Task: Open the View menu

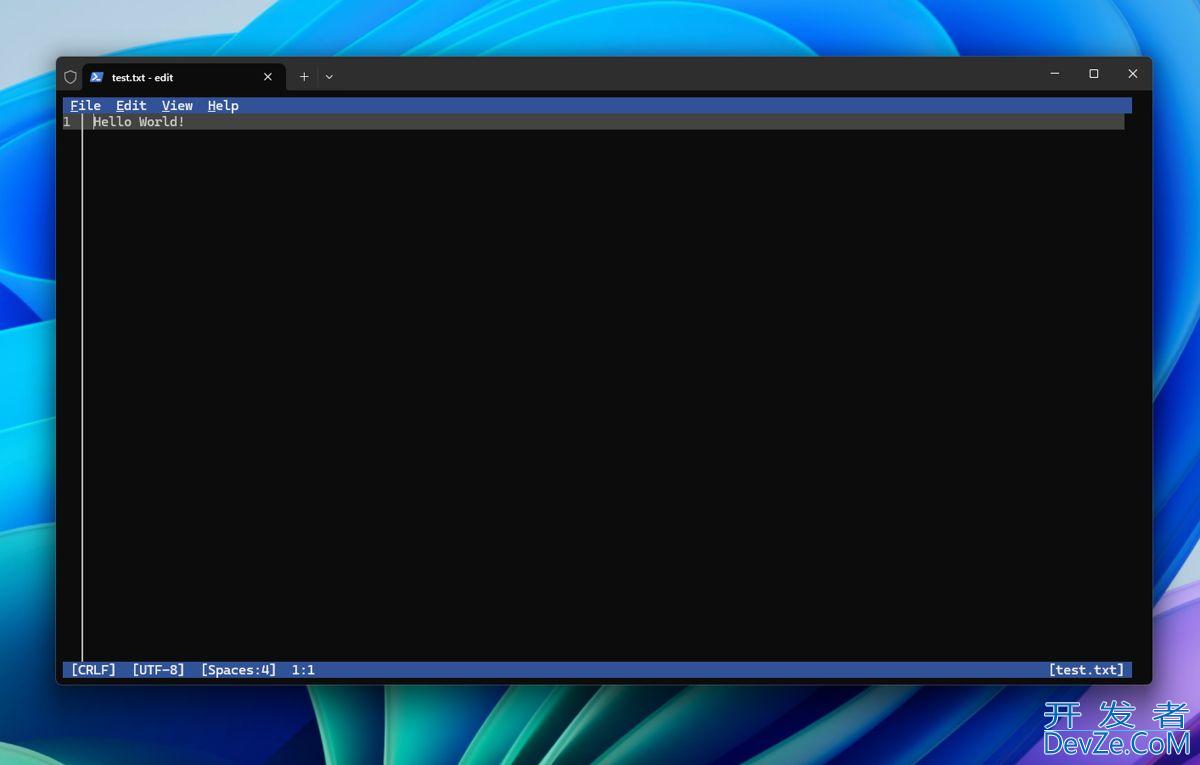Action: tap(177, 105)
